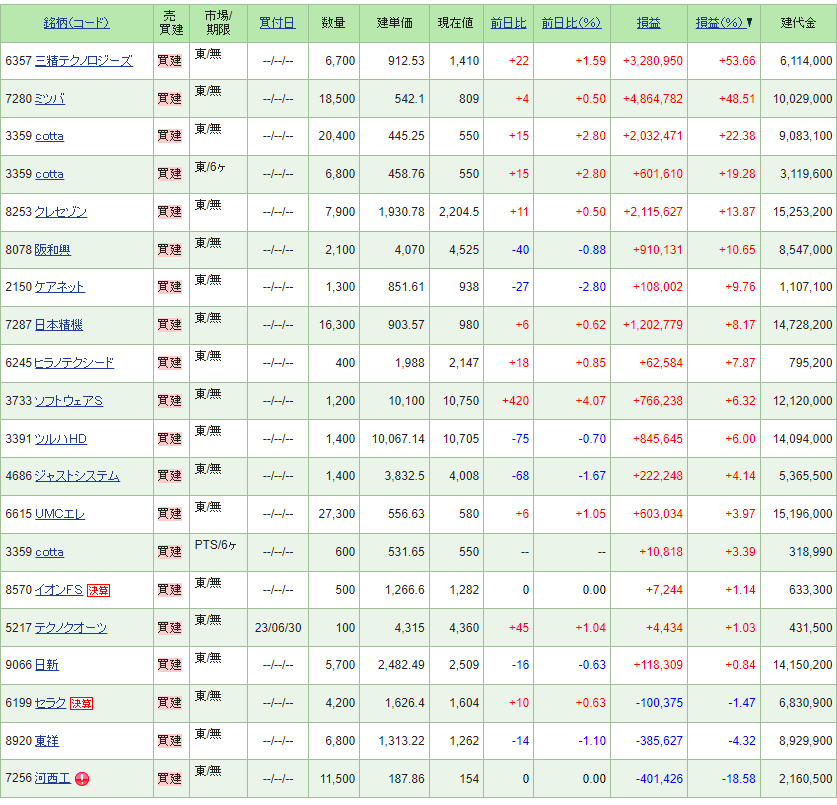
Task: Open the 三精テクノロジーズ stock link
Action: point(83,61)
